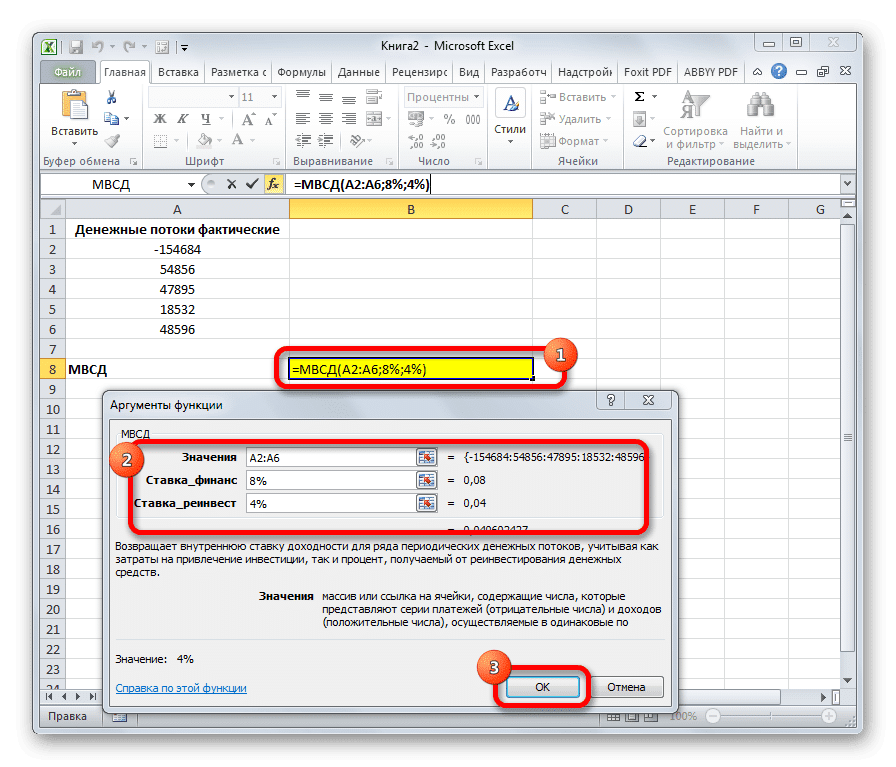896x767 pixels.
Task: Expand the Name Box МВСД dropdown
Action: coord(191,185)
